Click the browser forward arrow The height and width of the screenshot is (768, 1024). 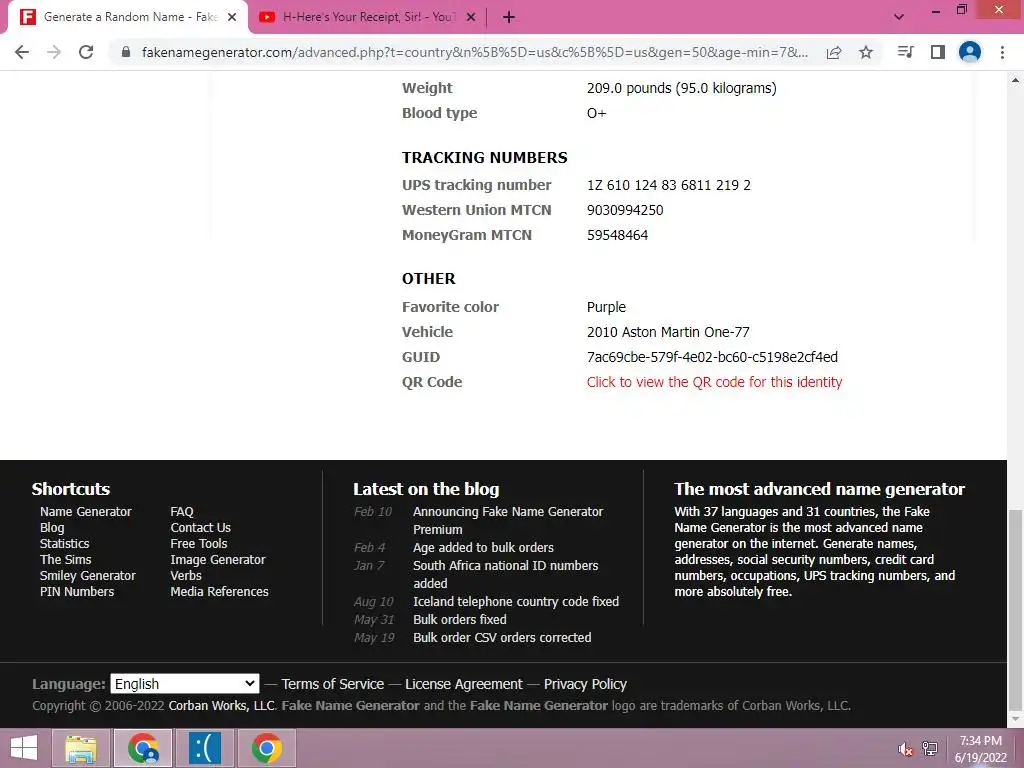point(54,52)
